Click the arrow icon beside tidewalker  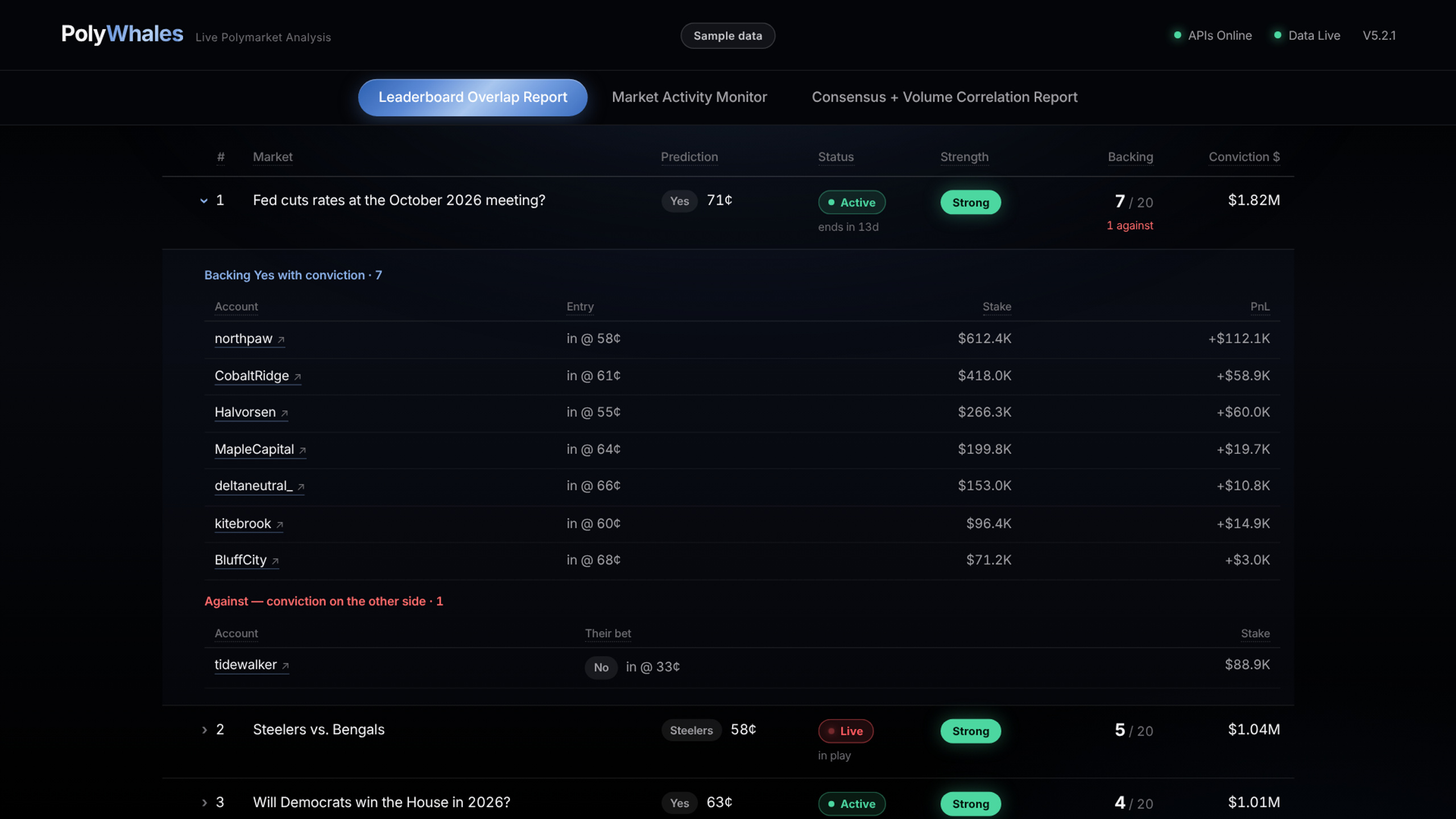[x=286, y=665]
